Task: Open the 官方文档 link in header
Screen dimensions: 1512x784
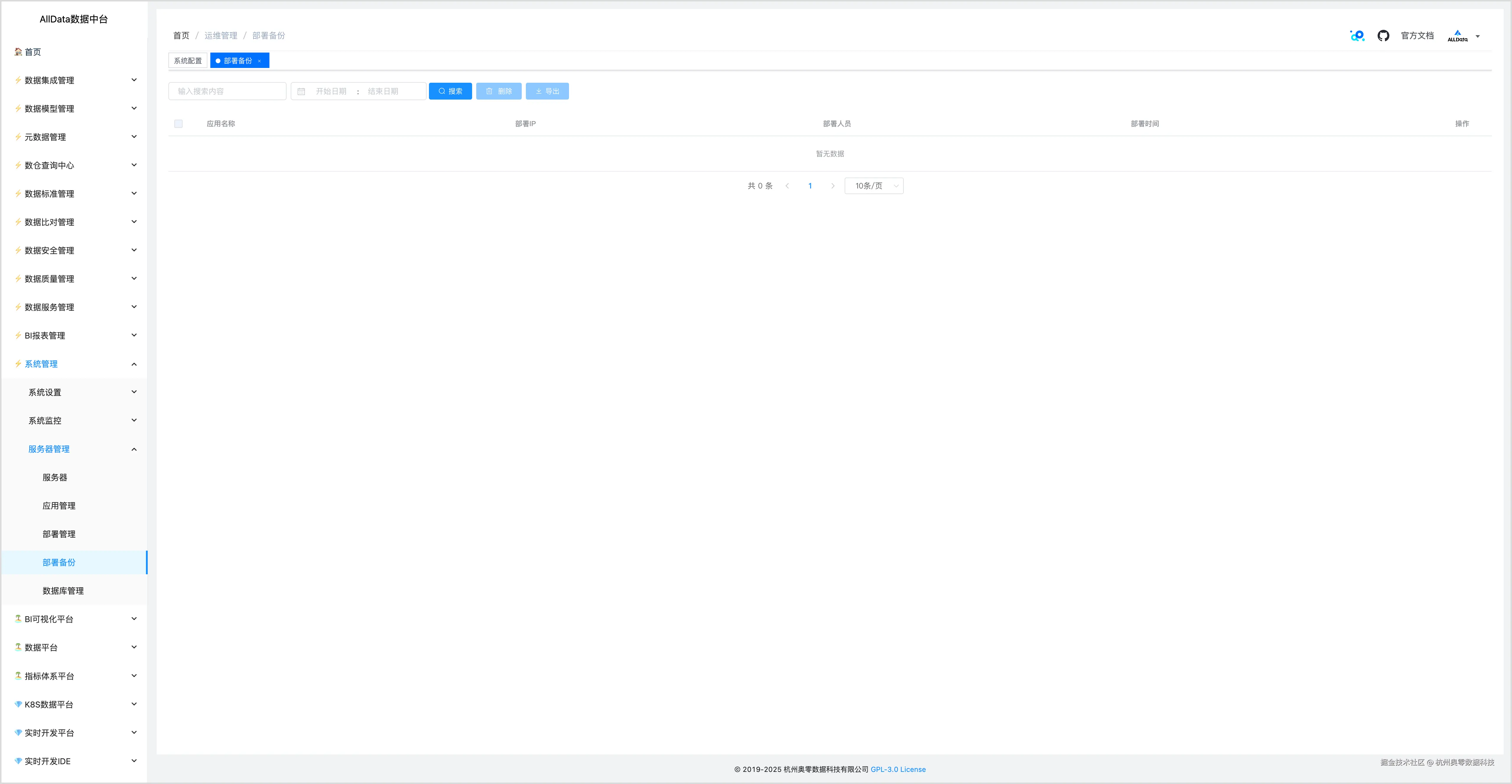Action: click(1417, 36)
